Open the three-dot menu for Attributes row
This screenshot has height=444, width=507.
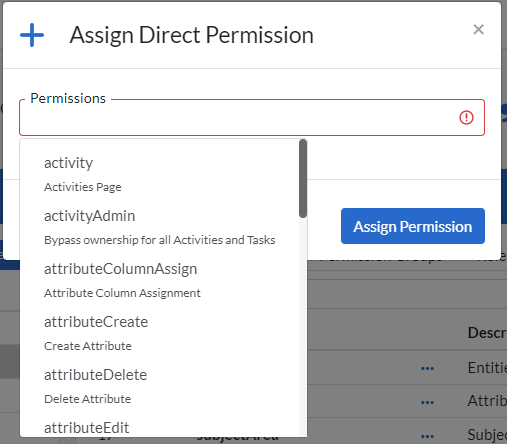(427, 402)
